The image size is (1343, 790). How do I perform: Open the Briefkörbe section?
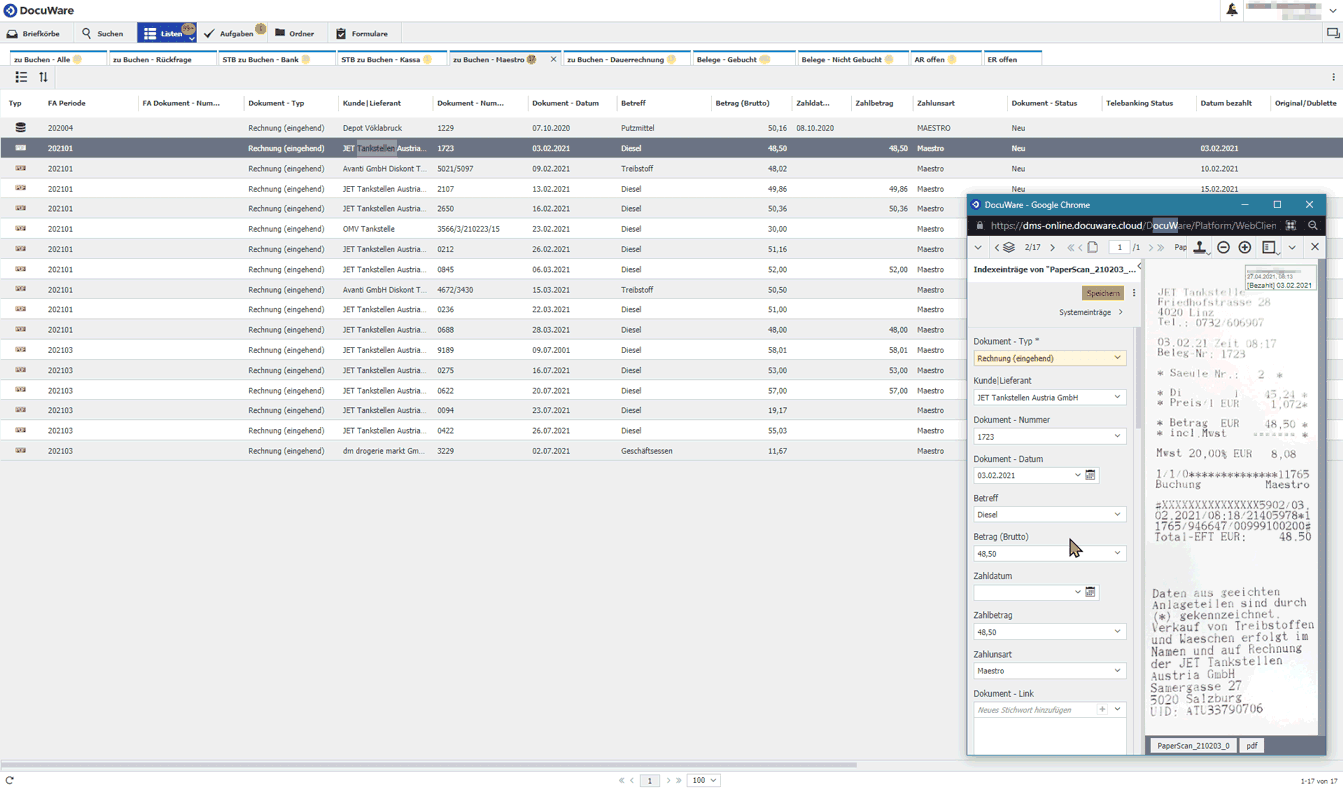pyautogui.click(x=34, y=34)
